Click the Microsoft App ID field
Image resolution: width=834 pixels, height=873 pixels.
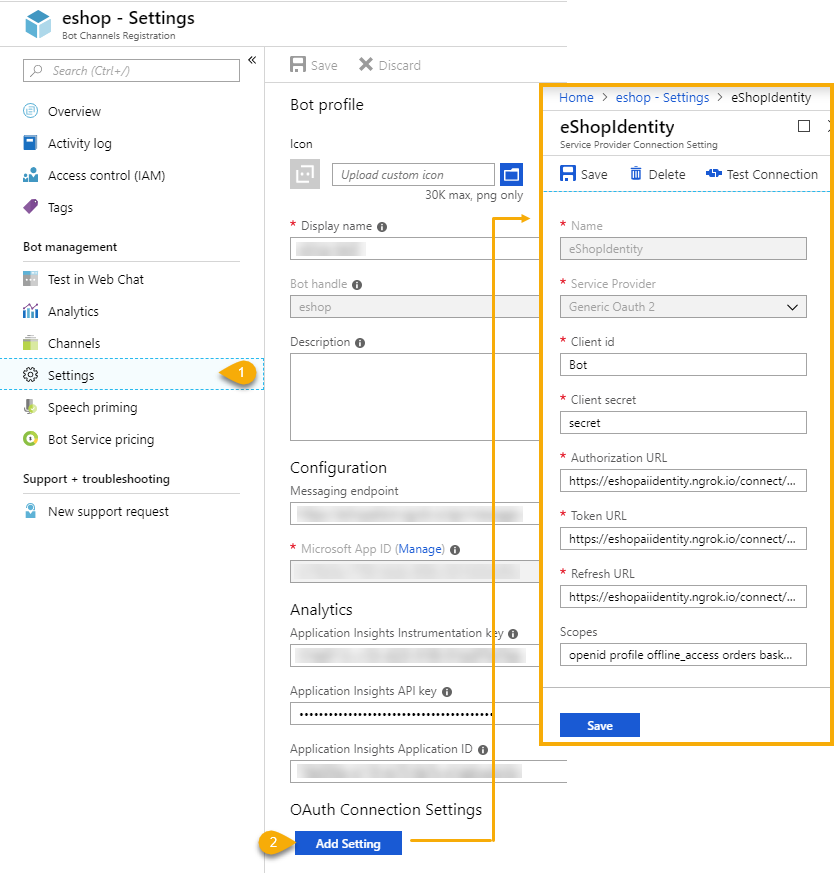click(414, 571)
